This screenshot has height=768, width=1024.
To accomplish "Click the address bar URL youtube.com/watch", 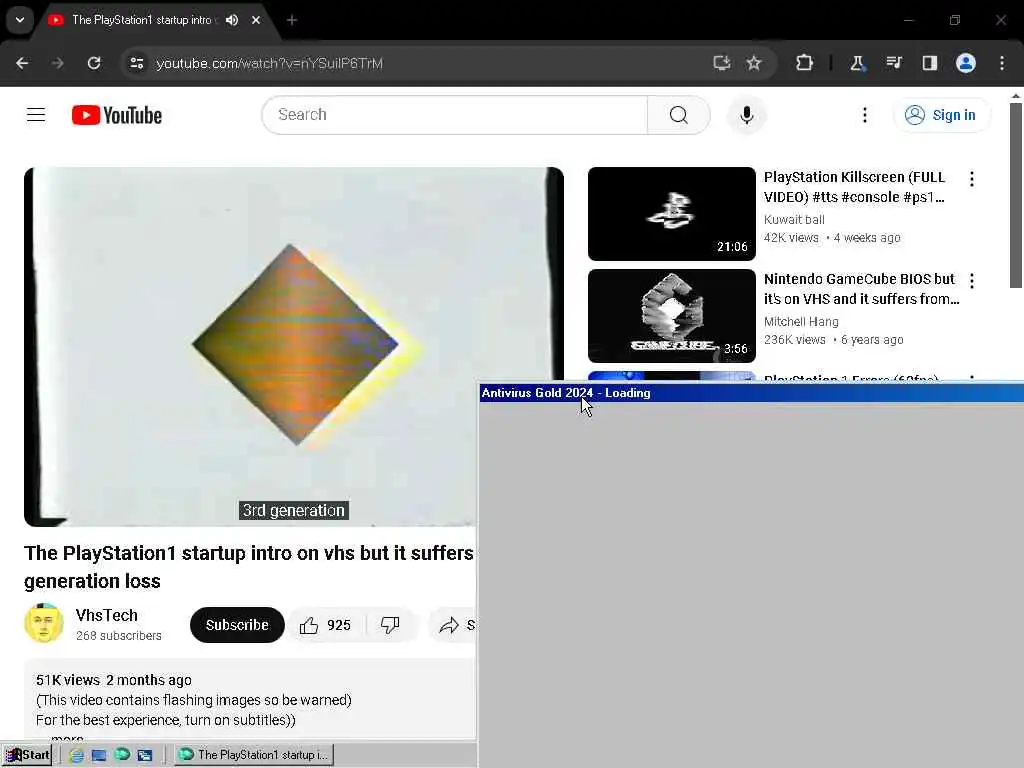I will pos(269,63).
